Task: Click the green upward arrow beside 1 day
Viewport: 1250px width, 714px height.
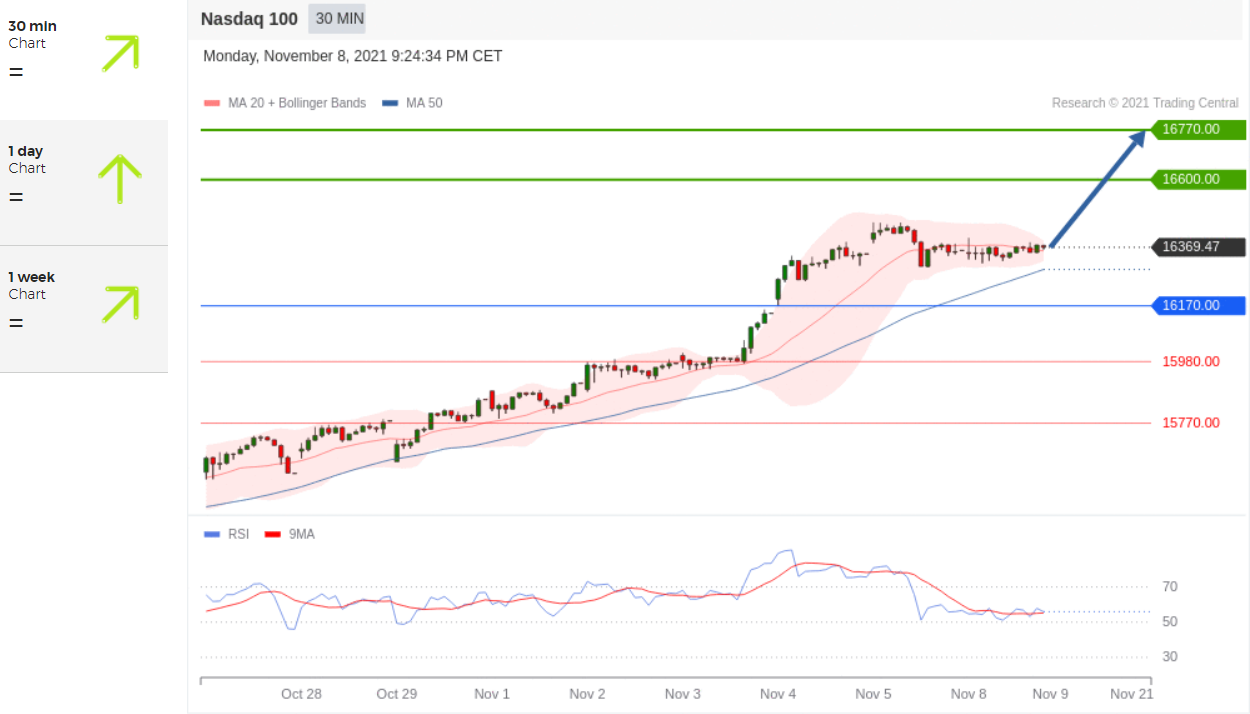Action: 120,179
